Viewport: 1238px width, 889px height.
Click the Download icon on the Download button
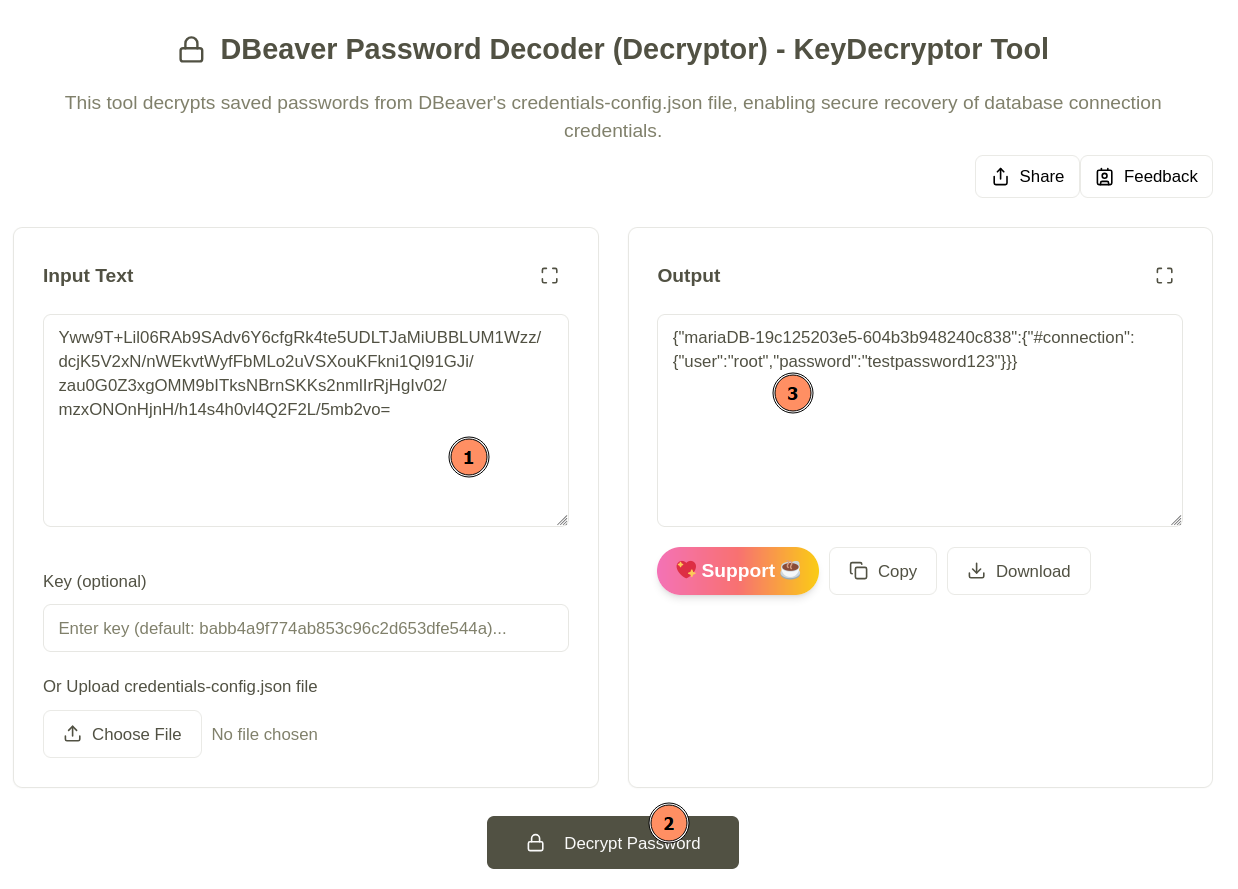click(x=974, y=570)
